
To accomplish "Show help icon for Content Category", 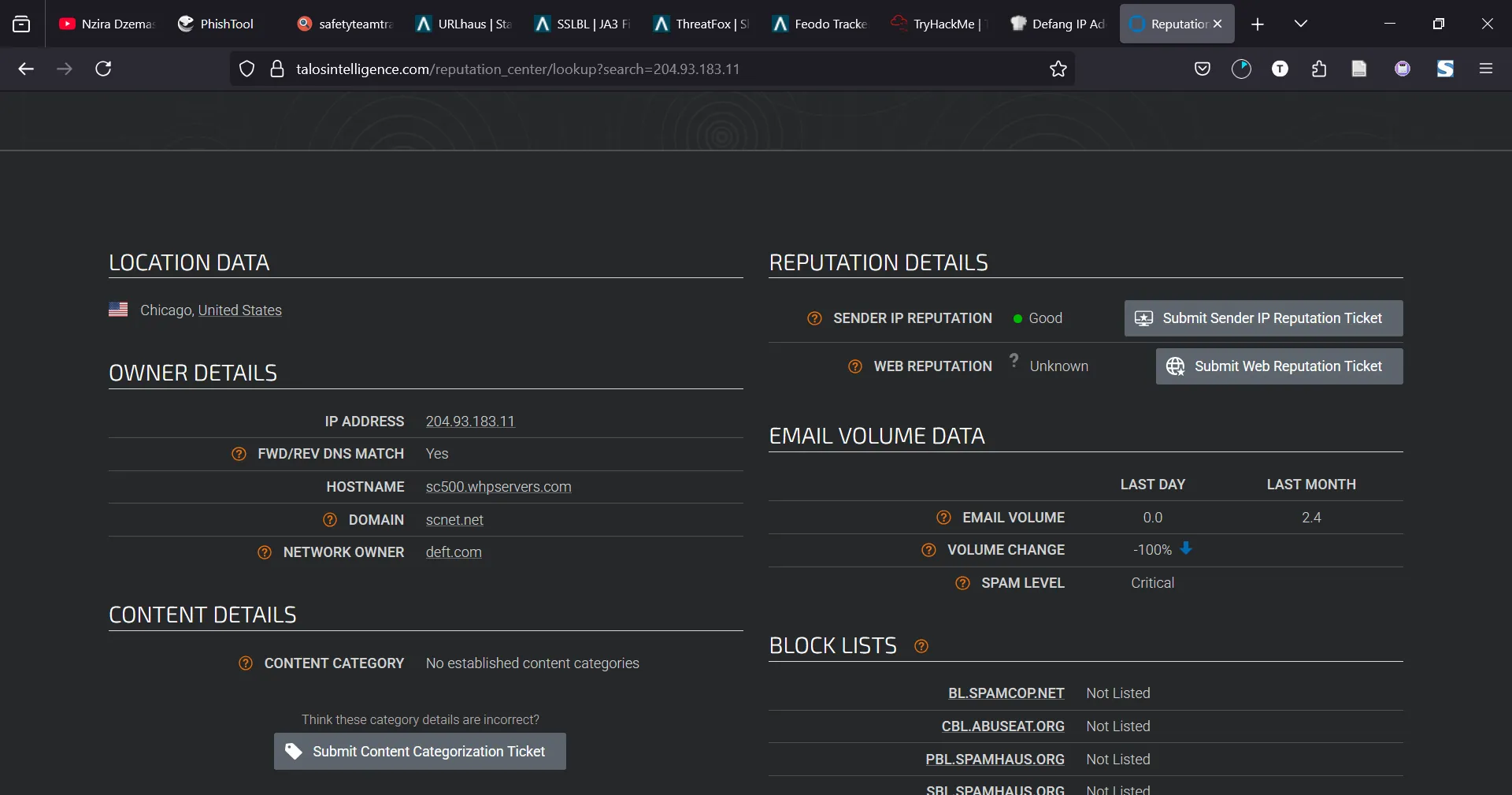I will click(246, 663).
